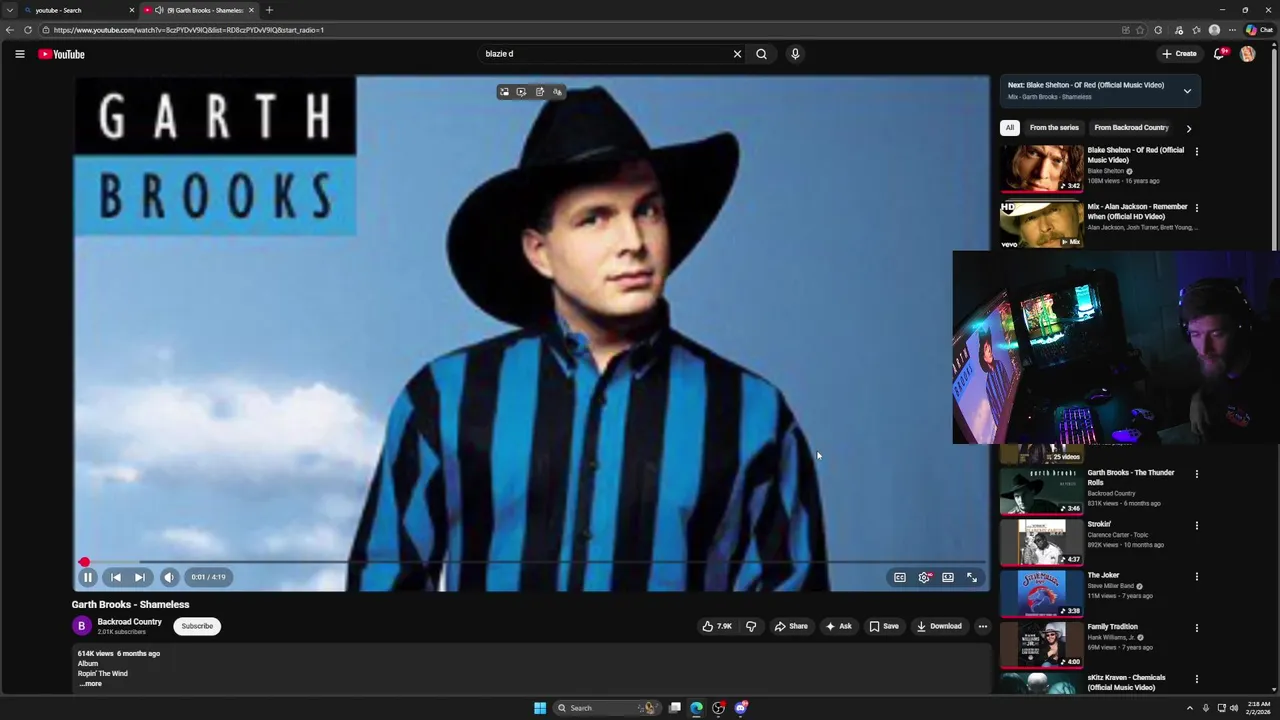Expand description with ...more
Image resolution: width=1280 pixels, height=720 pixels.
tap(91, 684)
